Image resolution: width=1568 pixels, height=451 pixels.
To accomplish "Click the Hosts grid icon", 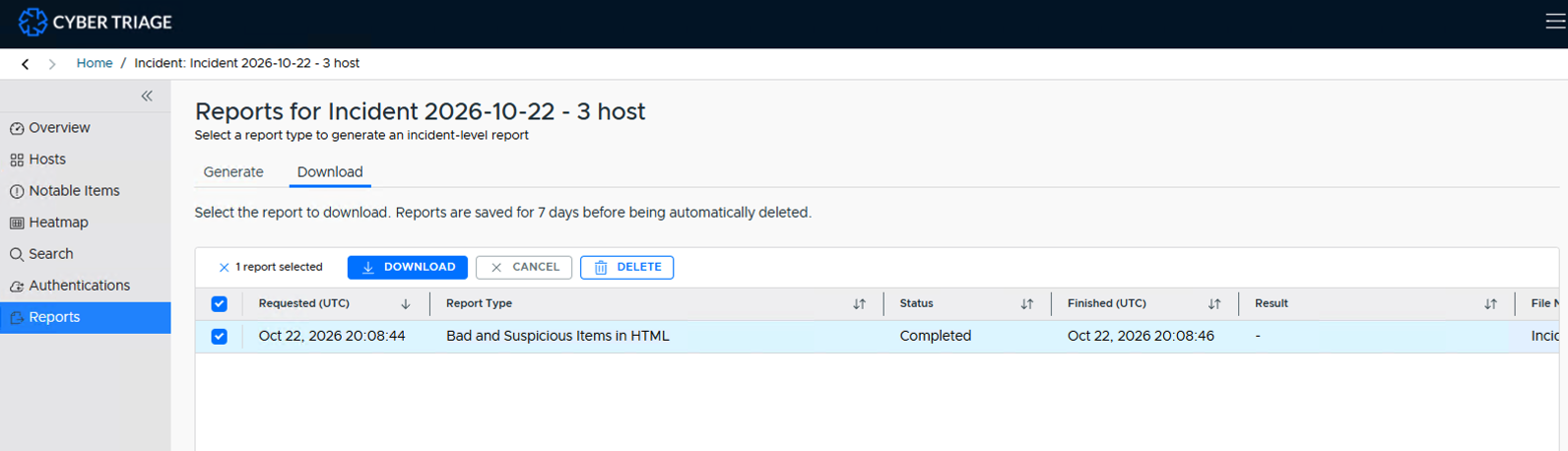I will (x=17, y=161).
